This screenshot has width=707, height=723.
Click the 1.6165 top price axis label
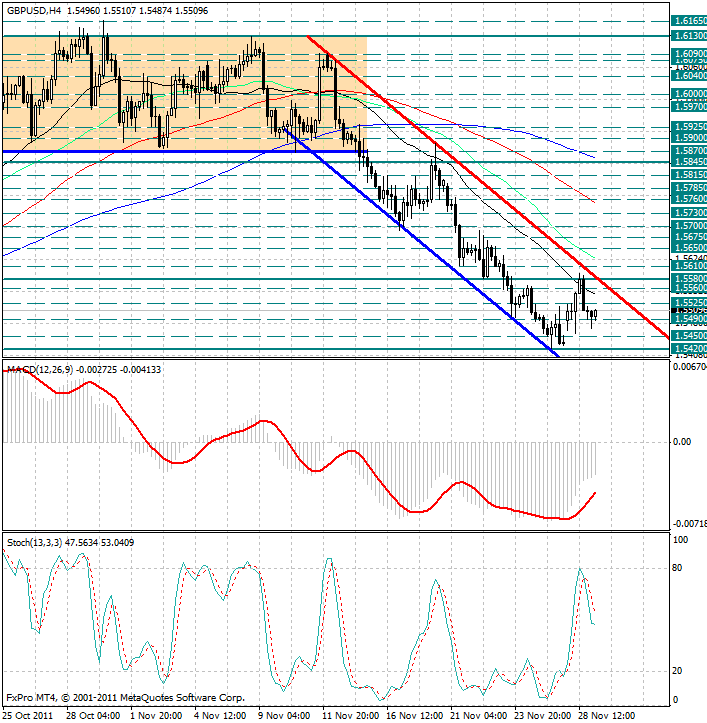(x=689, y=20)
